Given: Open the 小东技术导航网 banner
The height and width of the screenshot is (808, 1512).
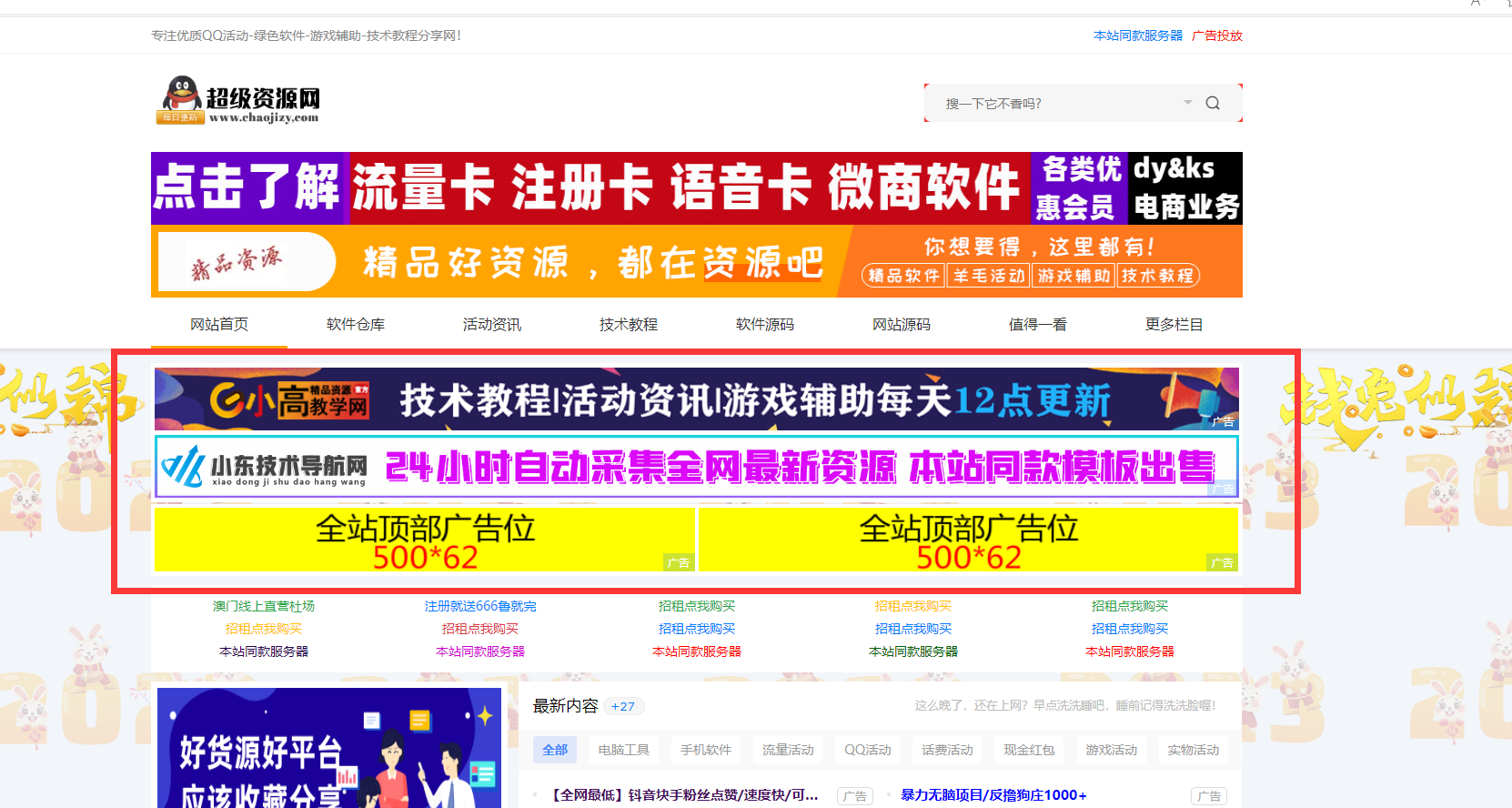Looking at the screenshot, I should pos(696,467).
